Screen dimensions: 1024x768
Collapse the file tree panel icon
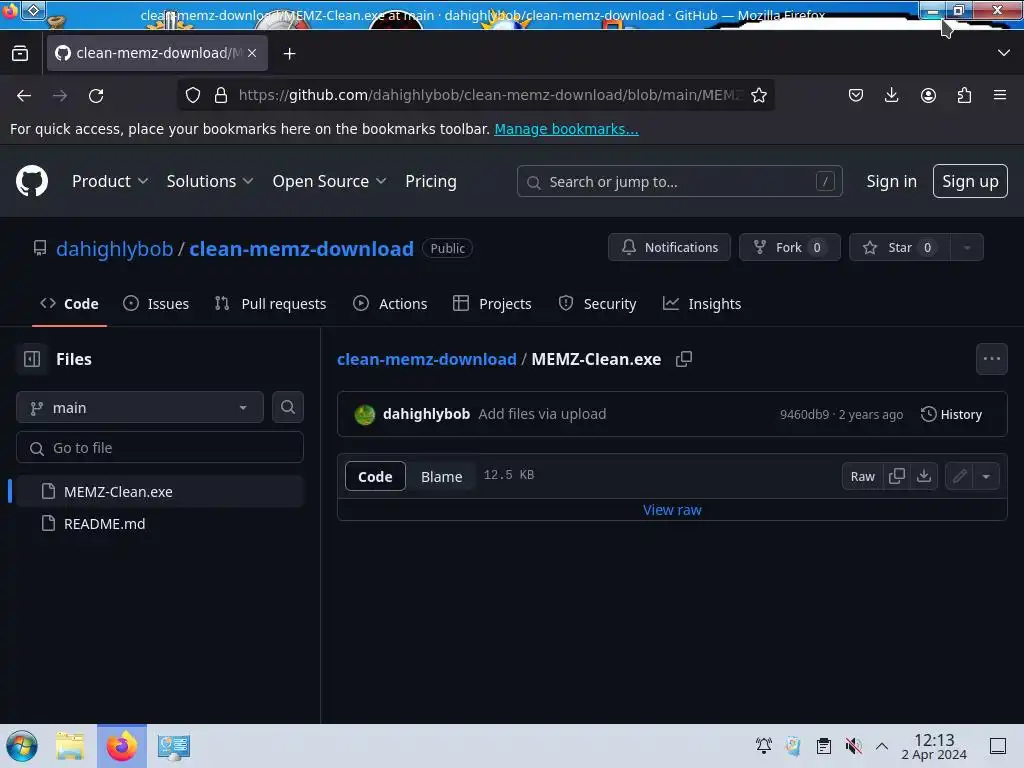[32, 359]
